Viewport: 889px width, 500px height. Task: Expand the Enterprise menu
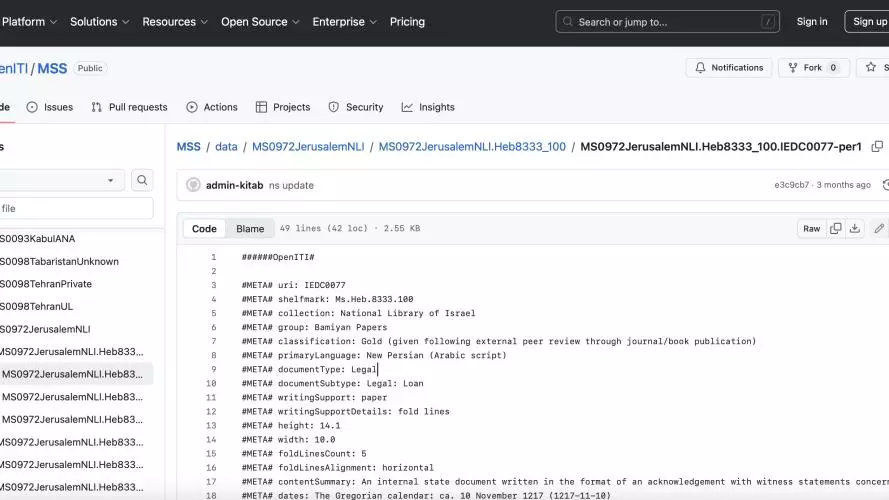click(344, 22)
